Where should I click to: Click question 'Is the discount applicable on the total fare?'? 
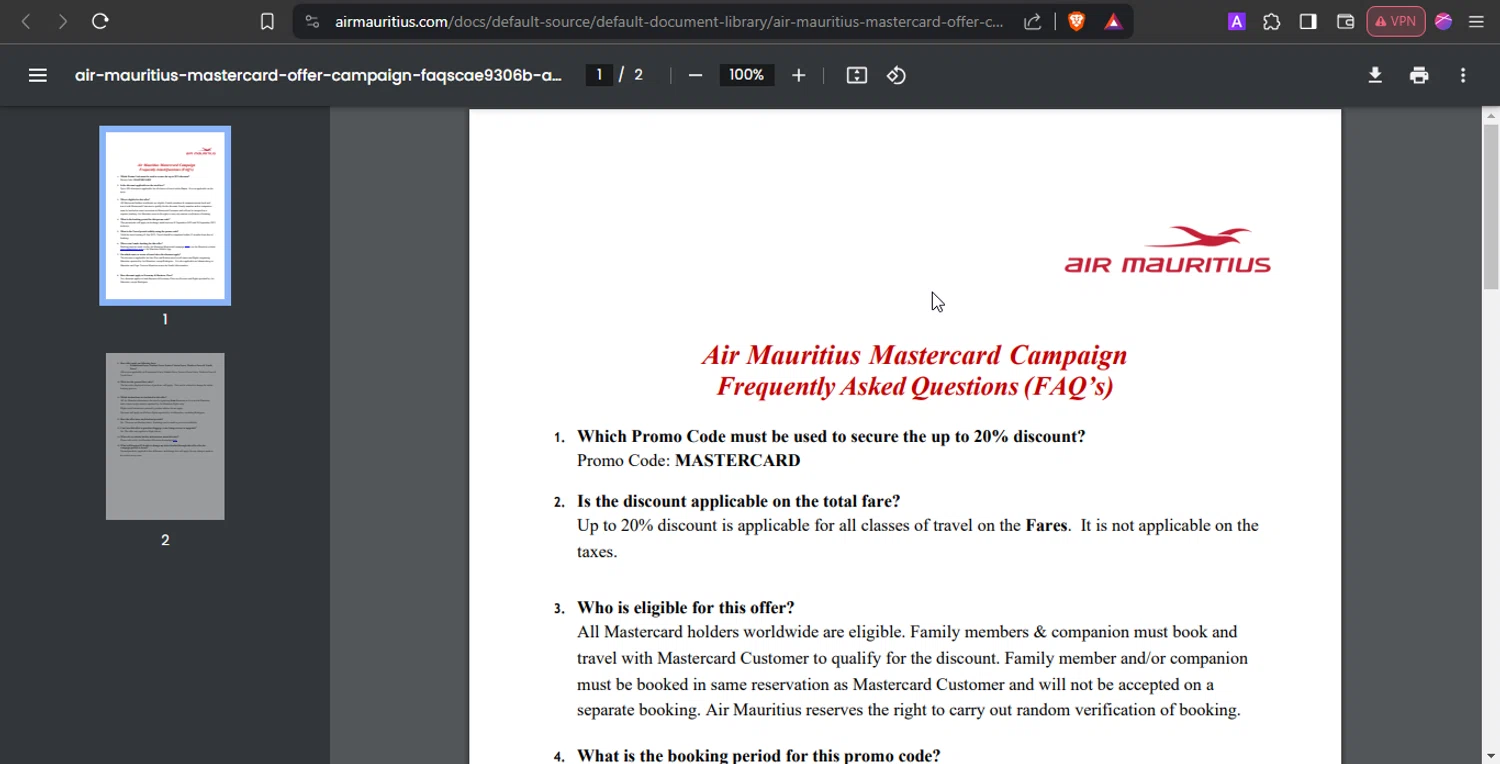tap(739, 501)
